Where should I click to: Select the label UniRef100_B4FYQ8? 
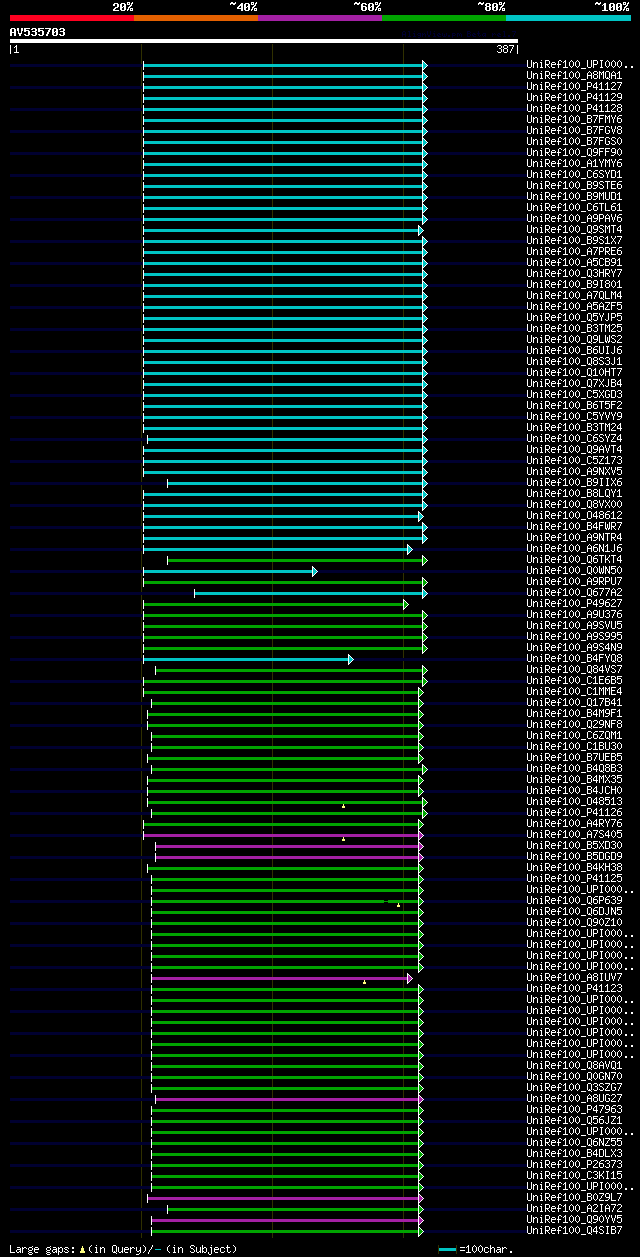(574, 659)
